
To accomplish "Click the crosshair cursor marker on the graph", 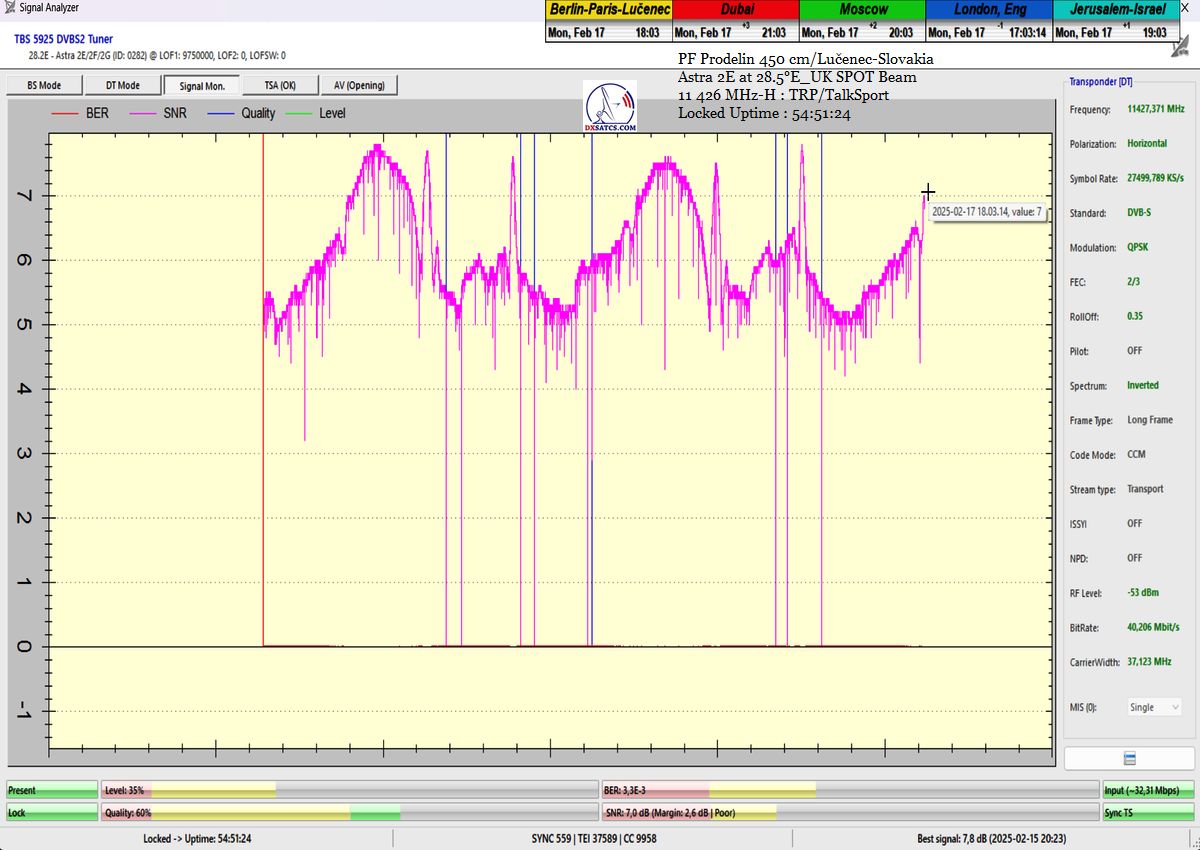I will [x=928, y=191].
